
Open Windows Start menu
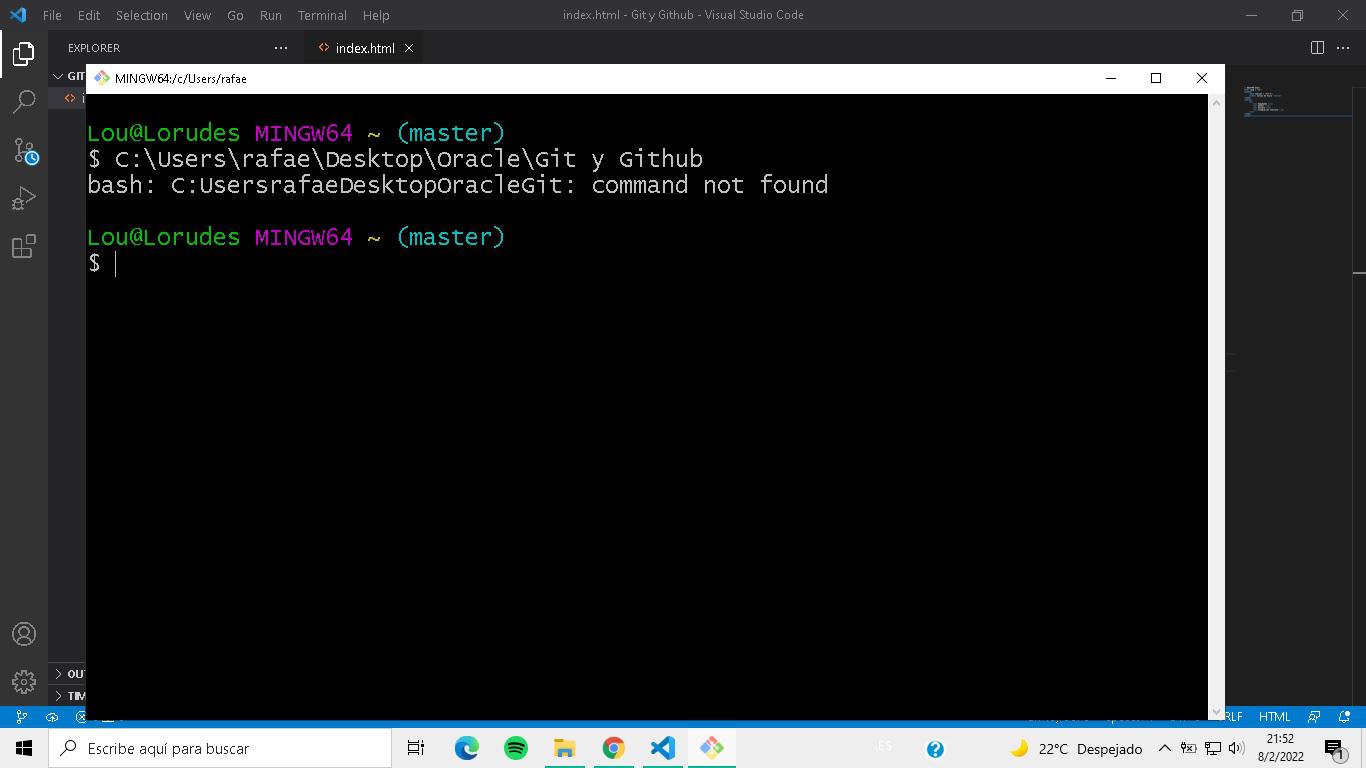24,748
